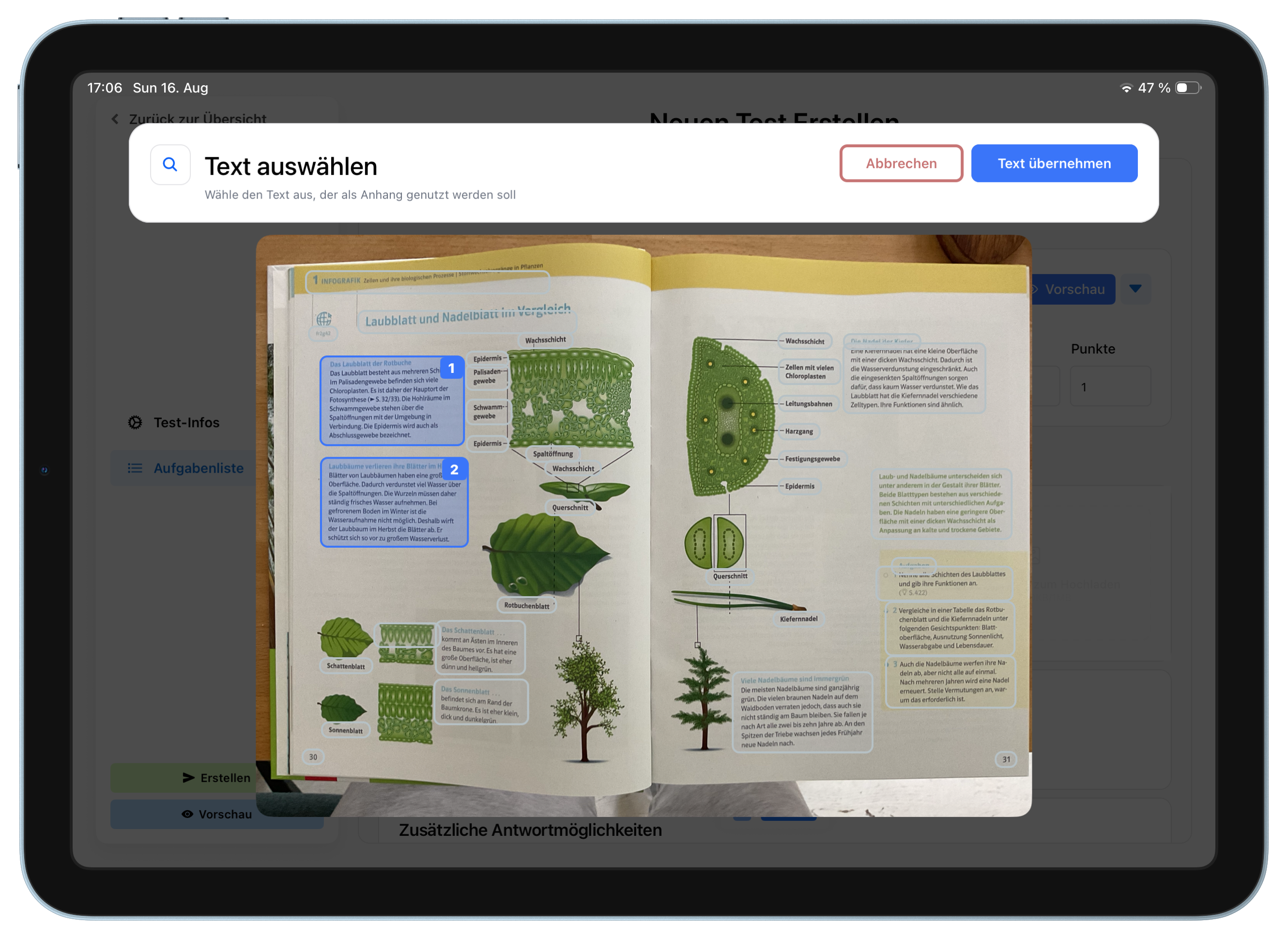The height and width of the screenshot is (940, 1288).
Task: Confirm with the Text übernehmen button
Action: pos(1054,163)
